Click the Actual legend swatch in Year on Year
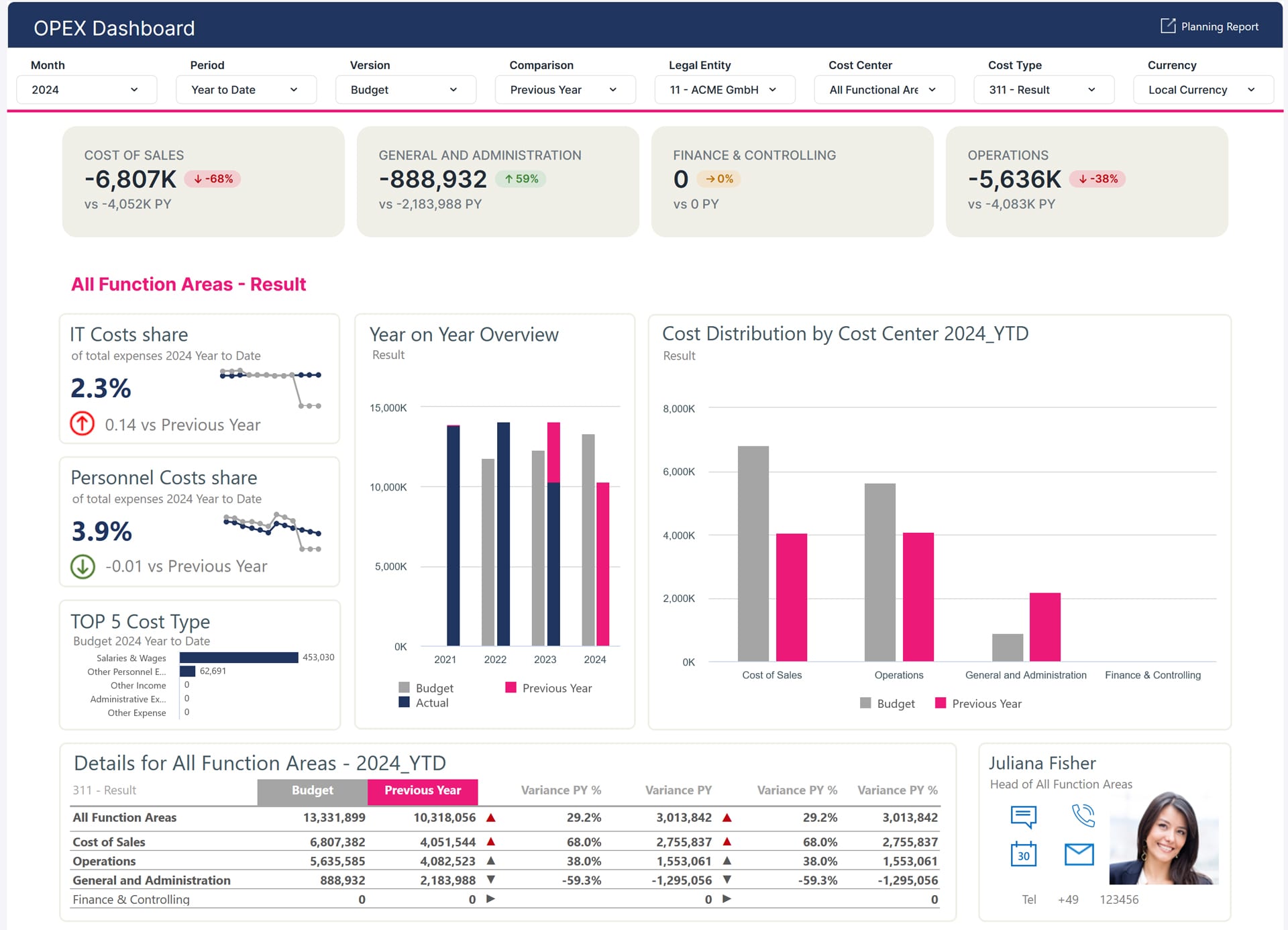 click(x=404, y=703)
